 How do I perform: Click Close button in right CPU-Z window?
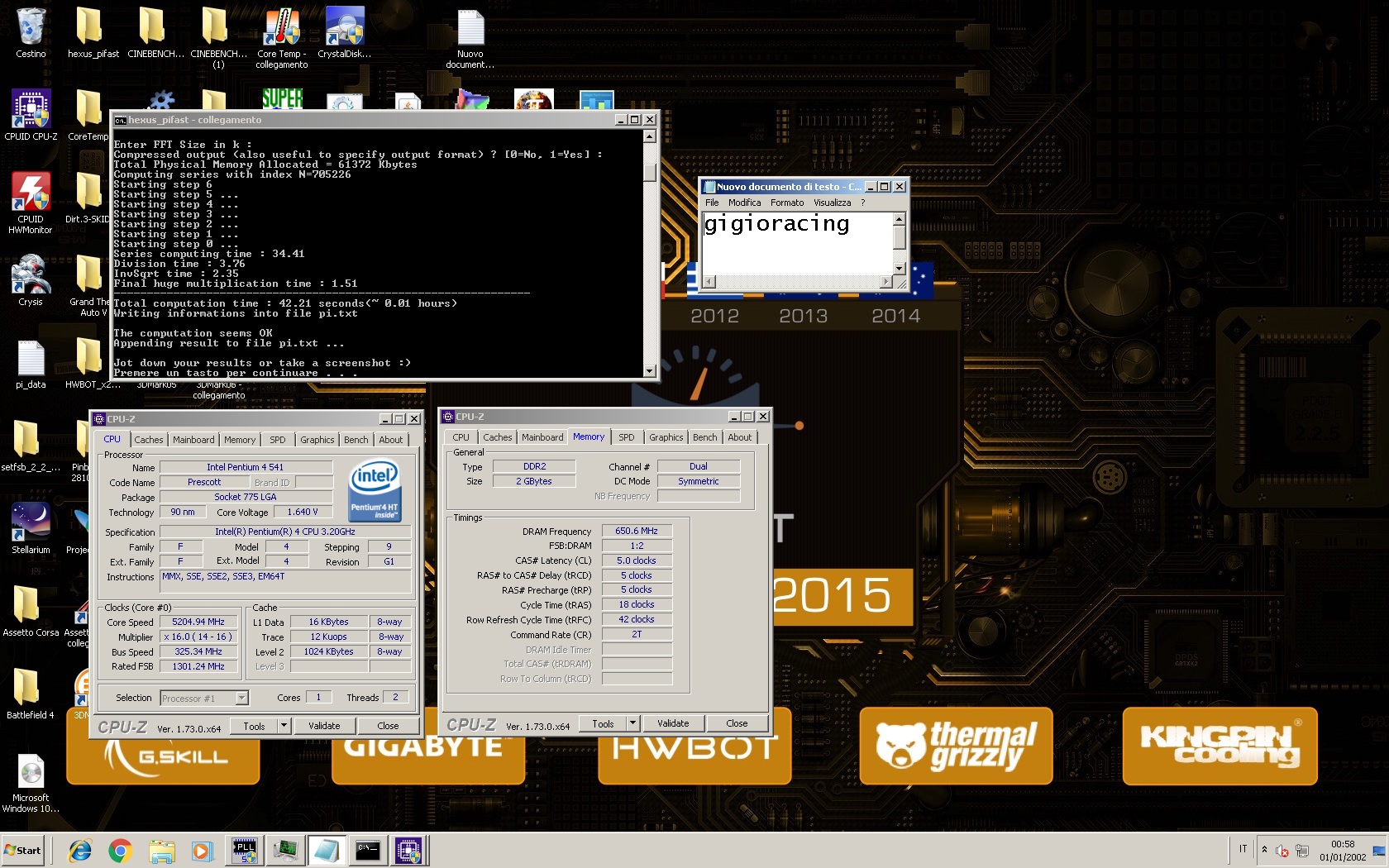(x=737, y=723)
